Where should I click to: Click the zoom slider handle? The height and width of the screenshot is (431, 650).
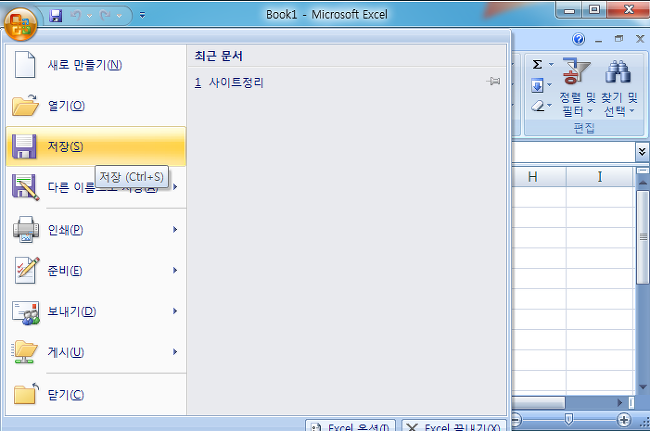(x=569, y=419)
